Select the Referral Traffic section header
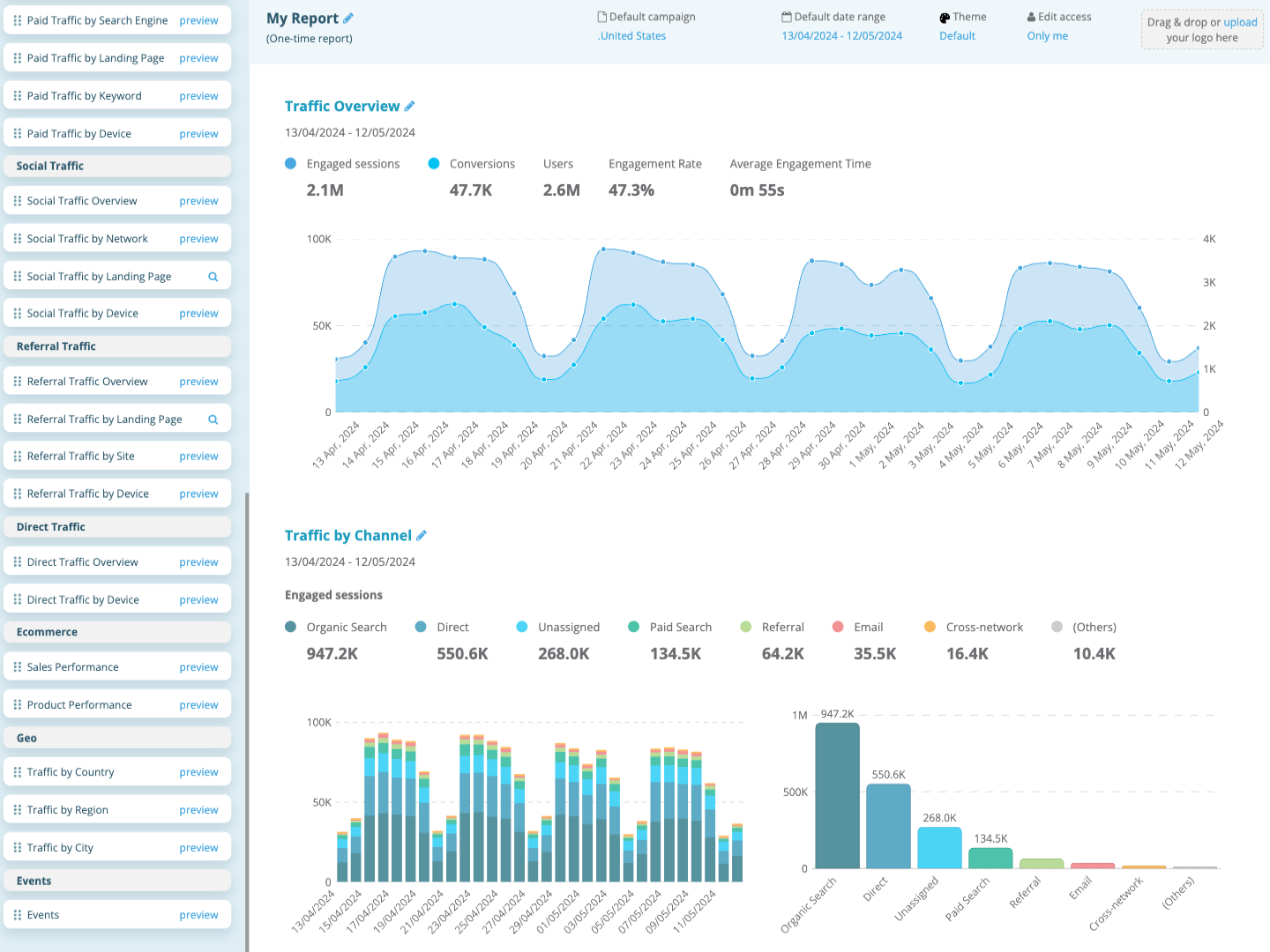Viewport: 1270px width, 952px height. click(117, 346)
